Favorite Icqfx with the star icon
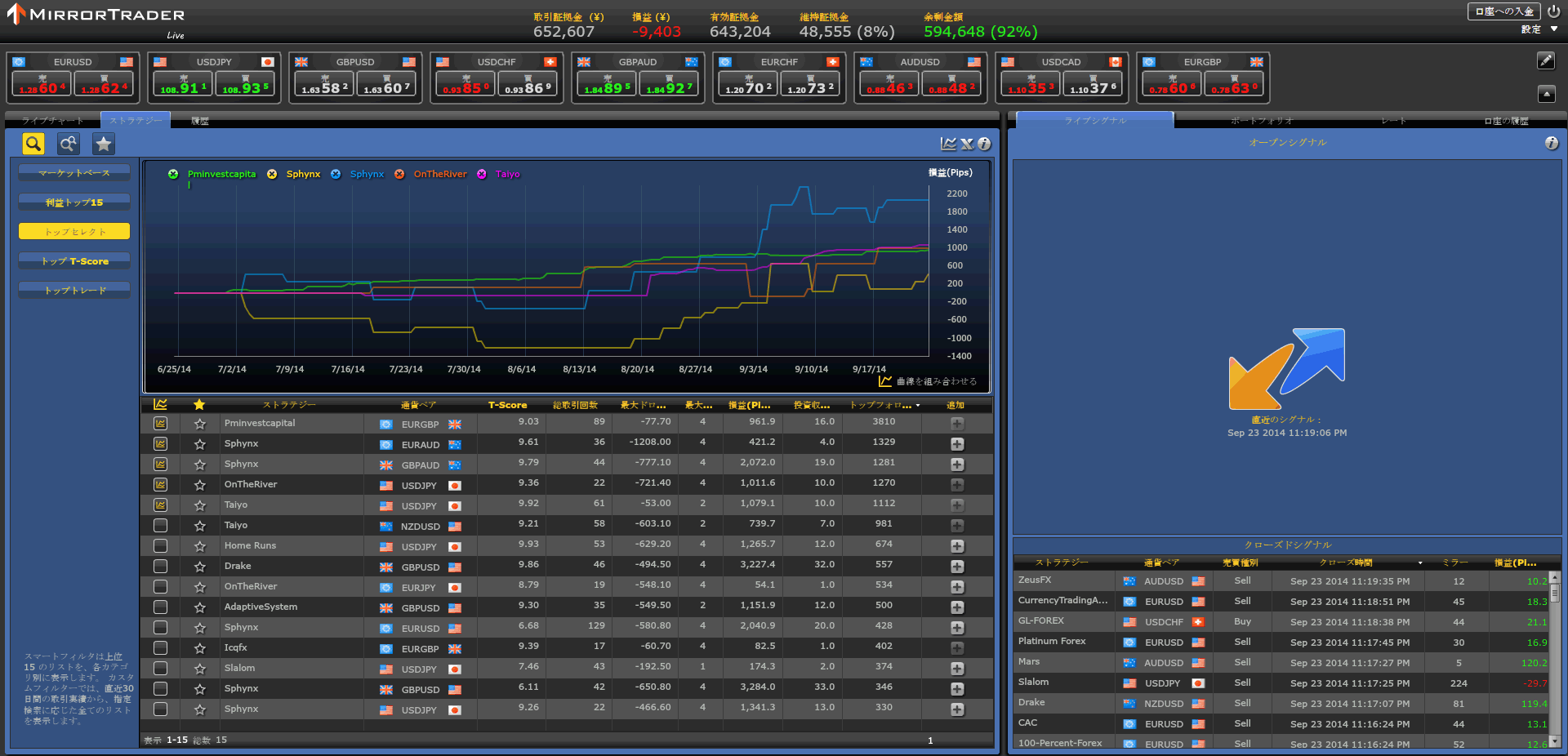Screen dimensions: 1568x756 coord(199,648)
